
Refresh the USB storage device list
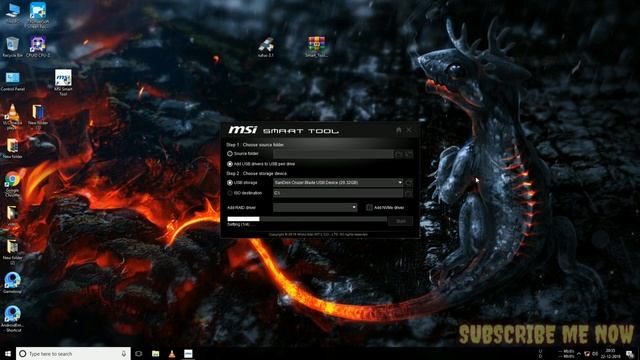pyautogui.click(x=409, y=182)
